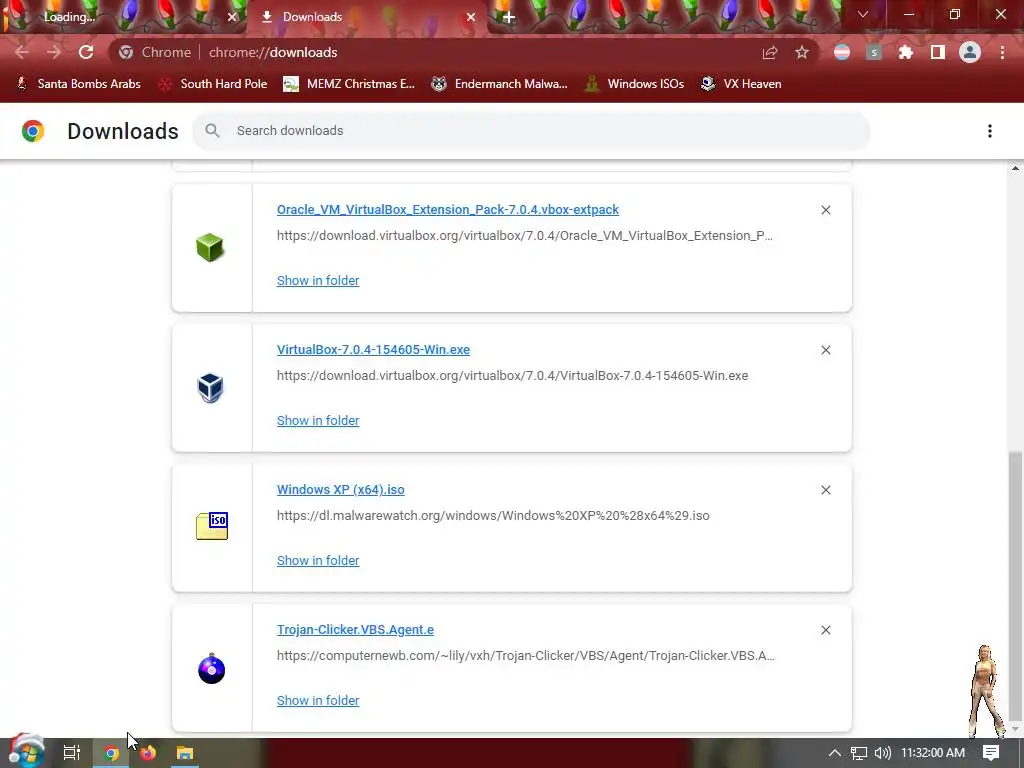Viewport: 1024px width, 768px height.
Task: Click the VirtualBox installer file icon
Action: pyautogui.click(x=210, y=388)
